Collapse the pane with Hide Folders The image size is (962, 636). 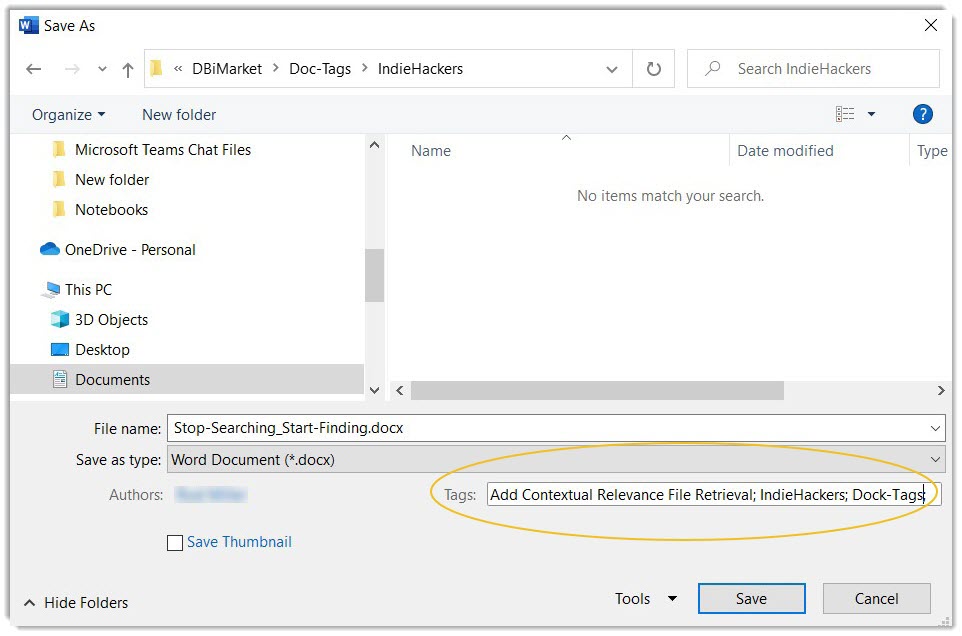click(x=76, y=603)
